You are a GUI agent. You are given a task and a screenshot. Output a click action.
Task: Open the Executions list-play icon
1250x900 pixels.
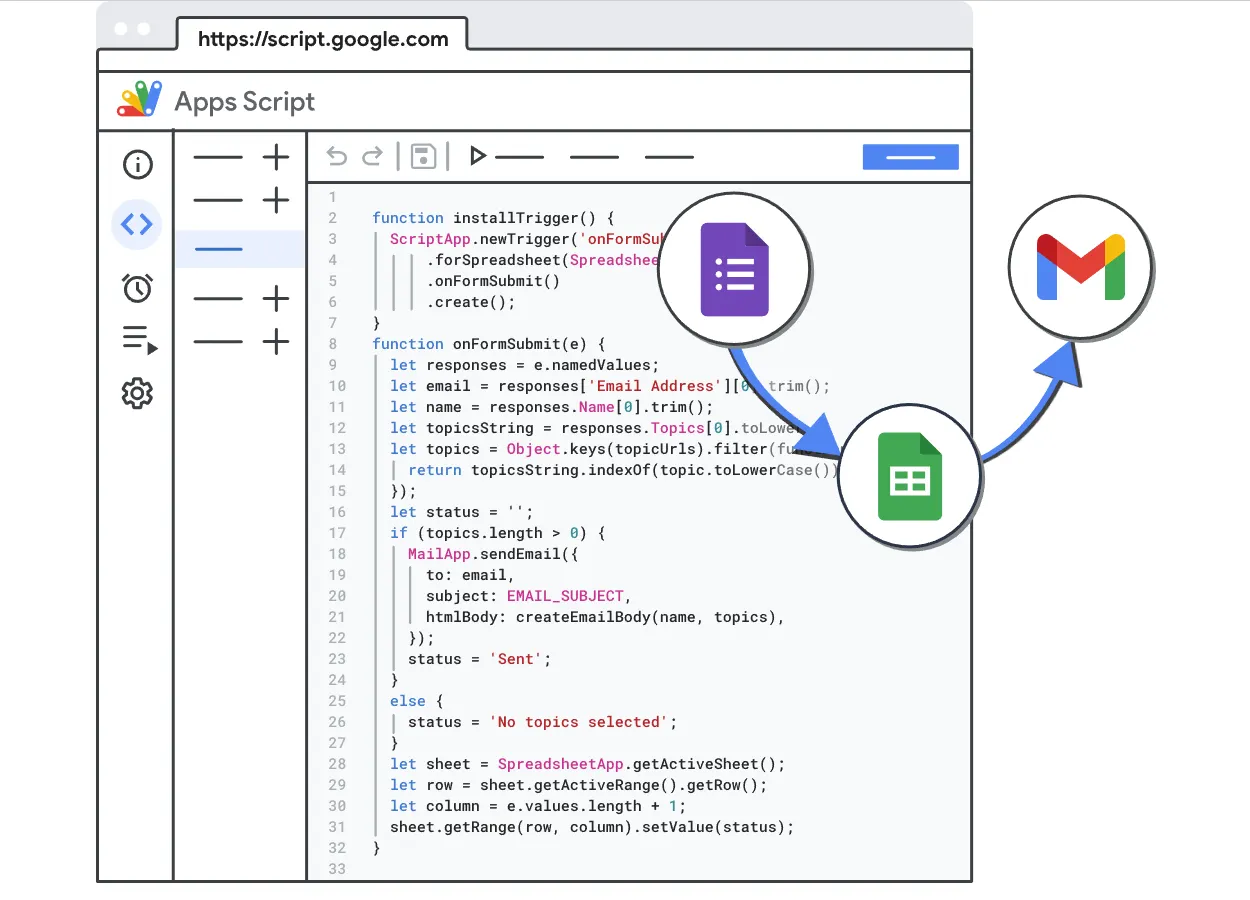pos(139,340)
